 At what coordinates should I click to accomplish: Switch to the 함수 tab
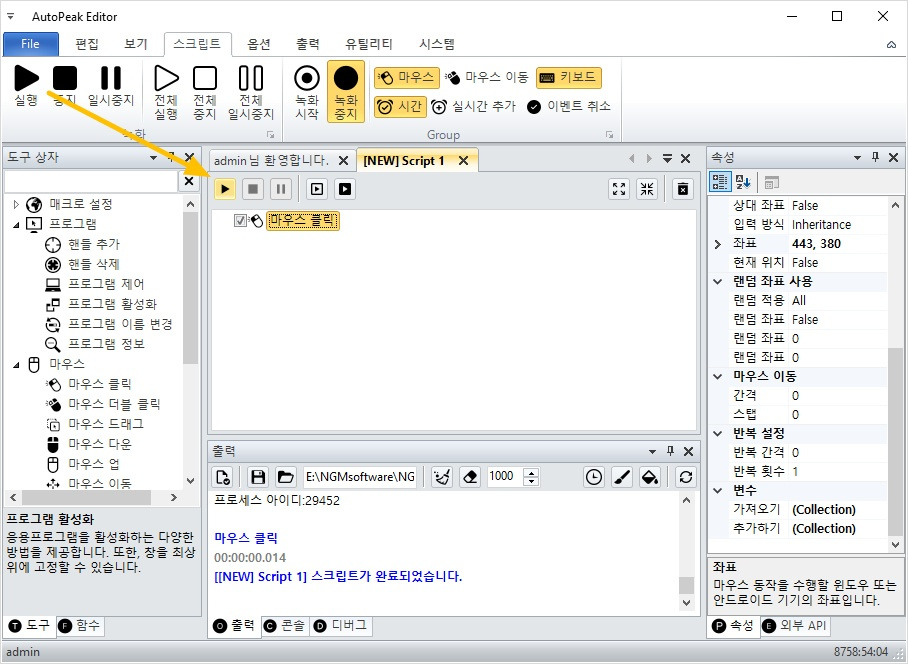pos(80,626)
